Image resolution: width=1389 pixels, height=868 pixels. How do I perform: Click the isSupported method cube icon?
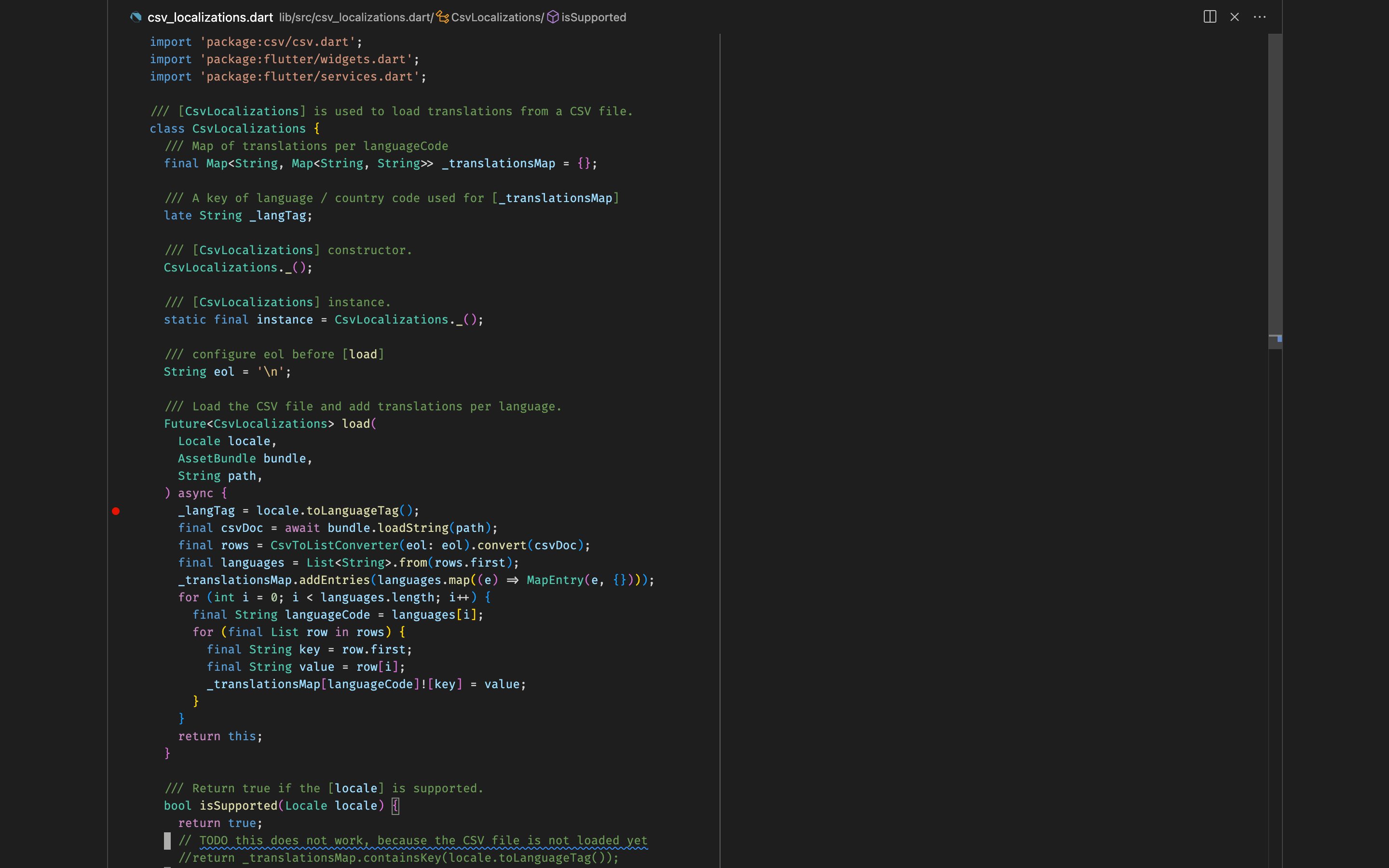coord(552,17)
